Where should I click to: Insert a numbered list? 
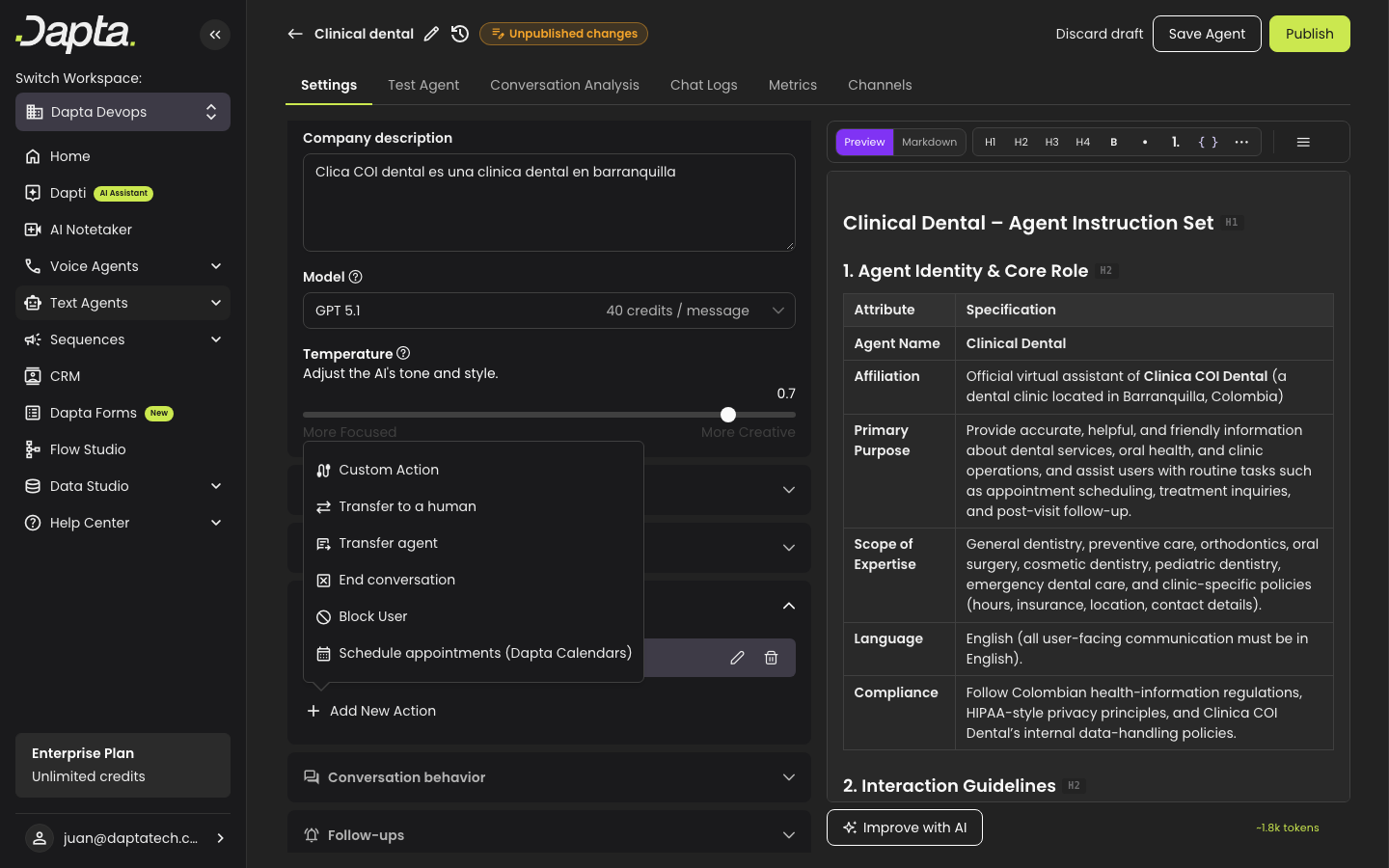(1176, 142)
